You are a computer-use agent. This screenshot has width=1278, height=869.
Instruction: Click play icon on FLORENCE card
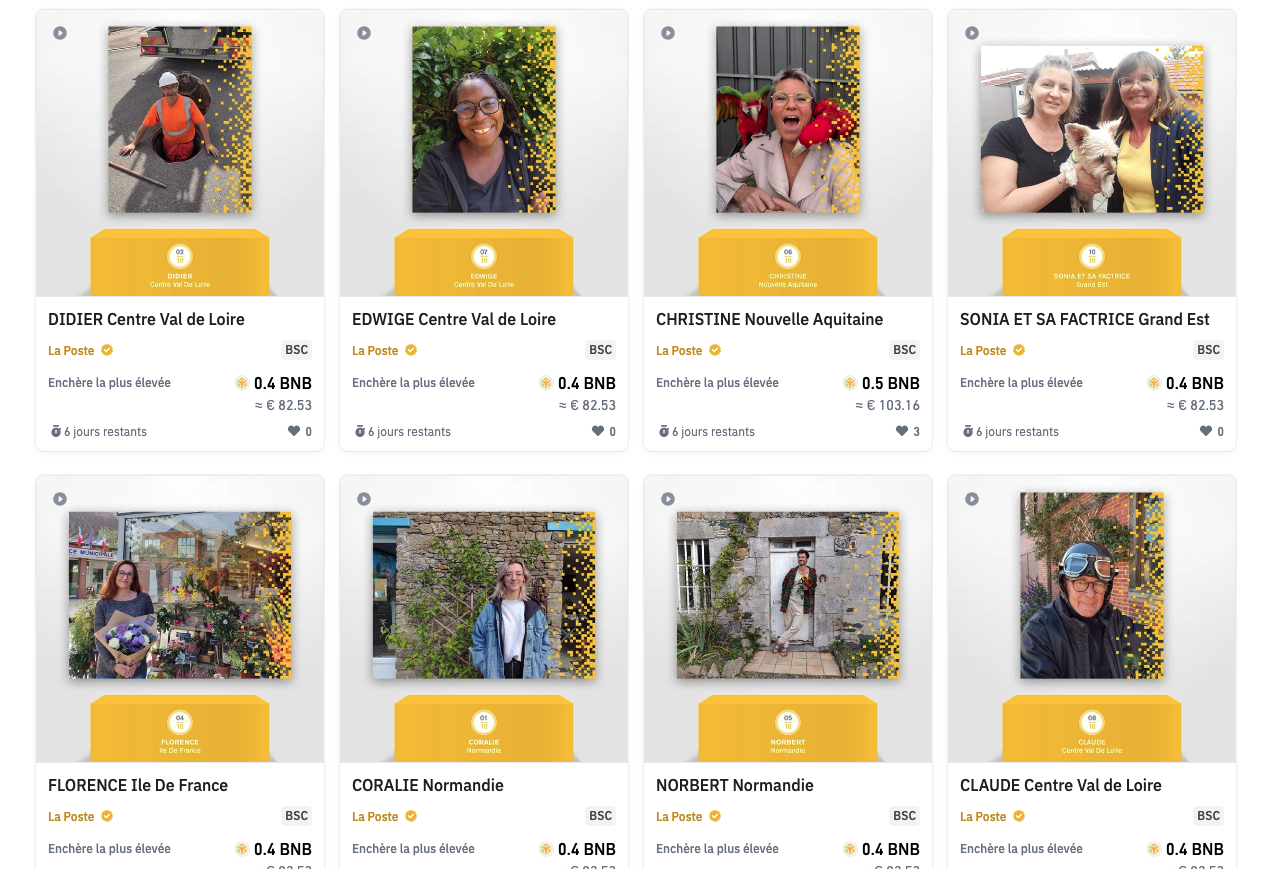60,499
